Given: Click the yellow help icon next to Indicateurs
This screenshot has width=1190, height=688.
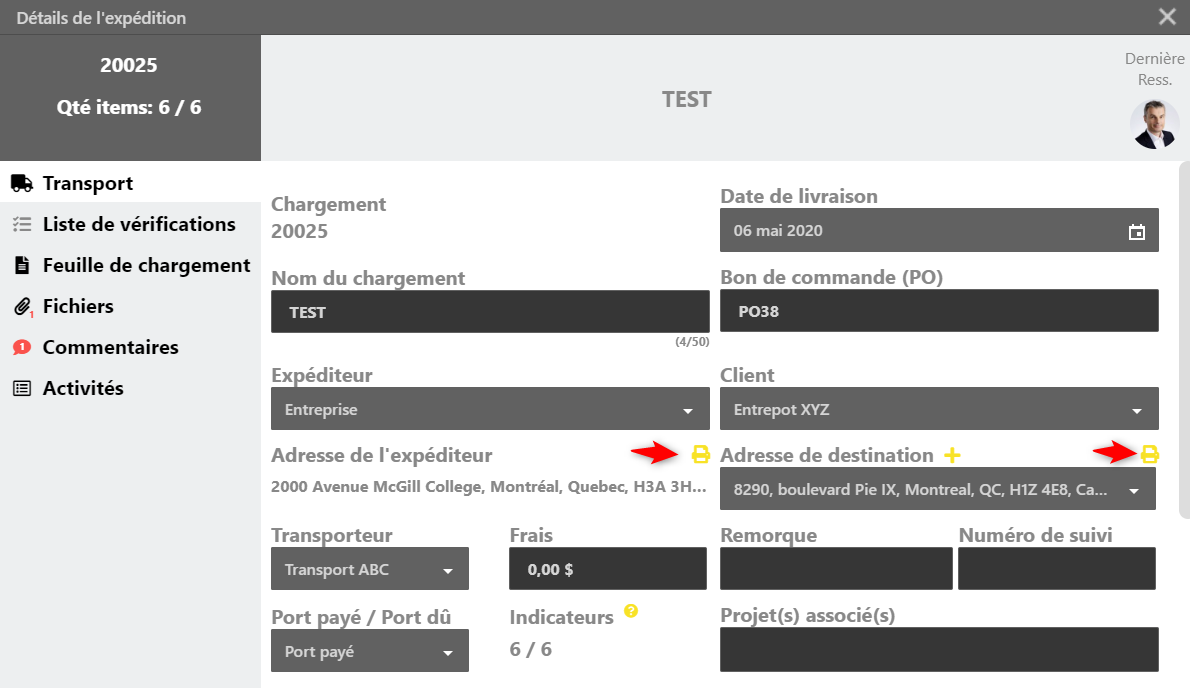Looking at the screenshot, I should coord(631,610).
